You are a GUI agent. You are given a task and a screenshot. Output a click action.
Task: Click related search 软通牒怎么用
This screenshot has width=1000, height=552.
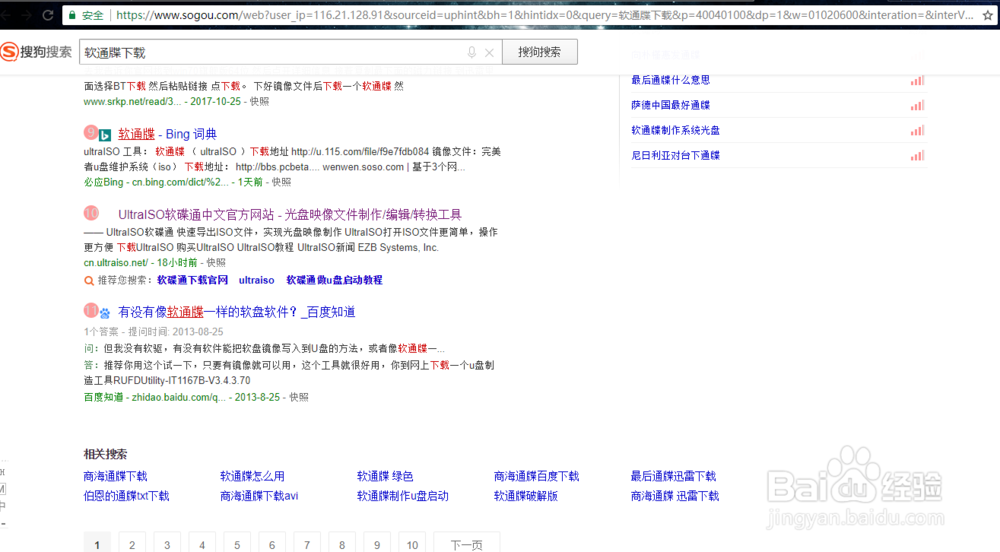pyautogui.click(x=253, y=476)
